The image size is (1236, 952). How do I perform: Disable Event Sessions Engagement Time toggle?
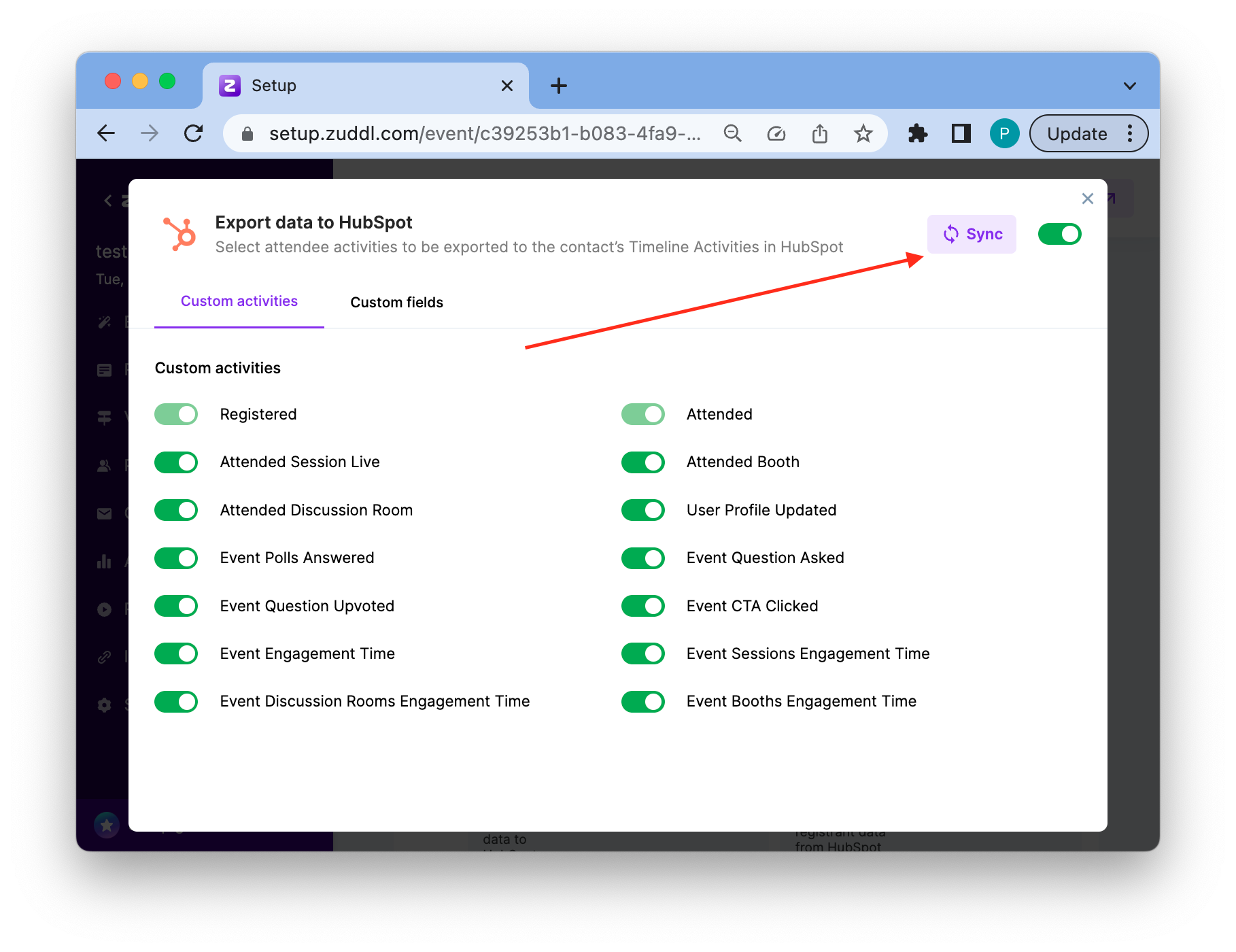point(643,653)
